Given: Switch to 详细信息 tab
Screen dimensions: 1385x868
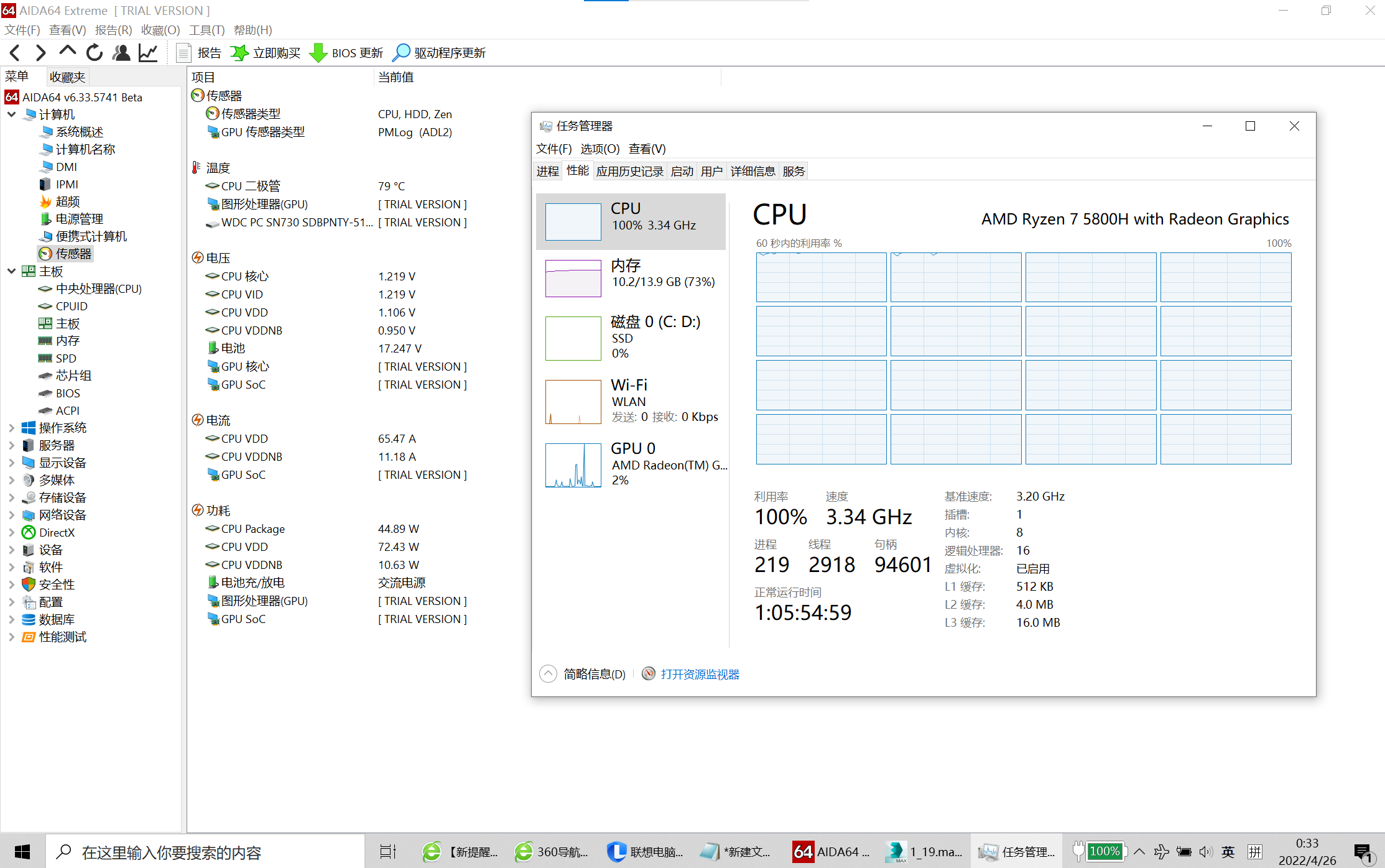Looking at the screenshot, I should (x=753, y=171).
